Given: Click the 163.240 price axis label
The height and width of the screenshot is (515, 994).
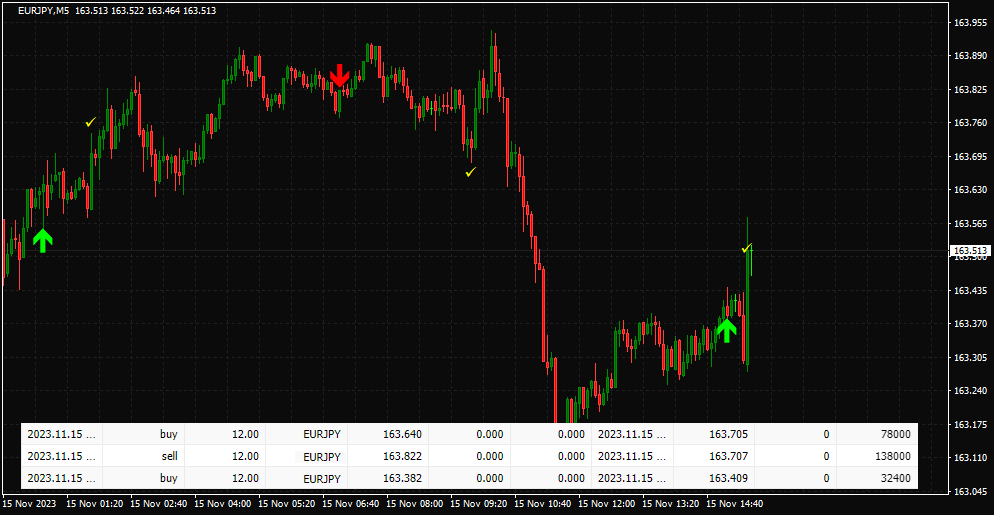Looking at the screenshot, I should [969, 391].
